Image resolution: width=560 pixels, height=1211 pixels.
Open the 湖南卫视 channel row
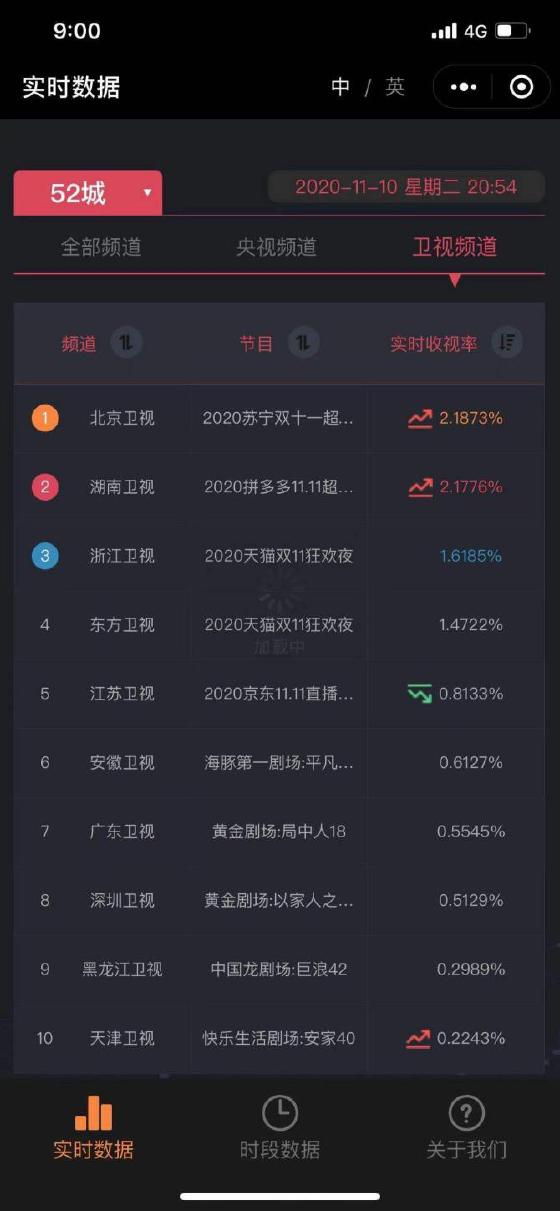pyautogui.click(x=279, y=487)
